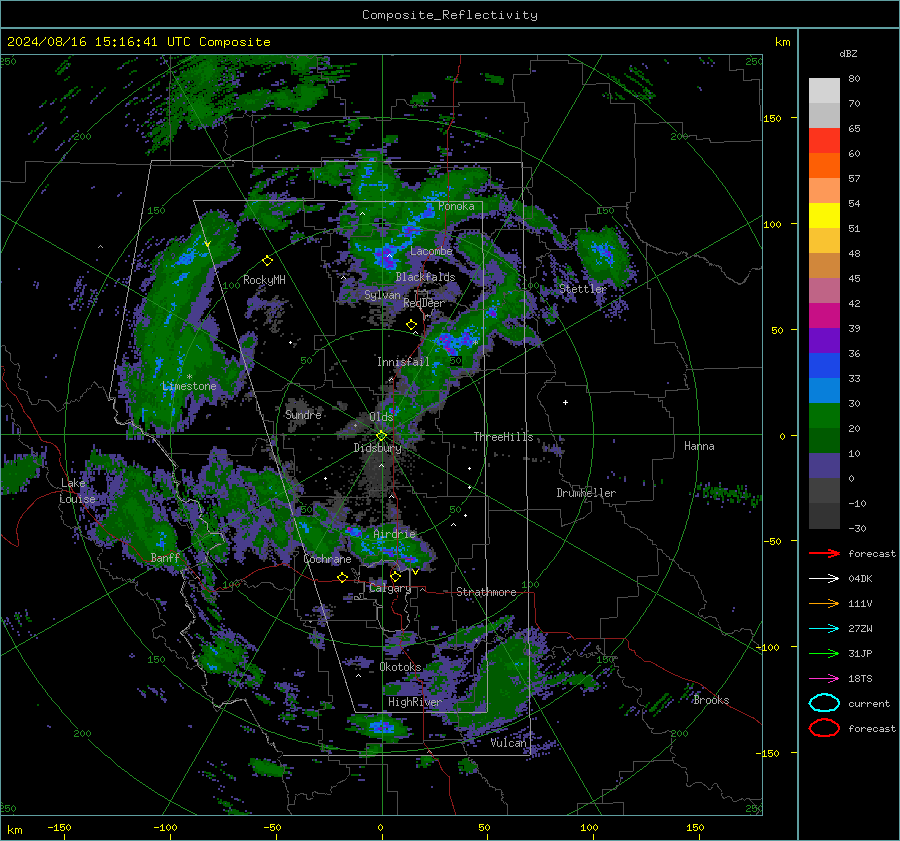The width and height of the screenshot is (900, 841).
Task: Click the cyan 'current' ellipse symbol
Action: 824,703
